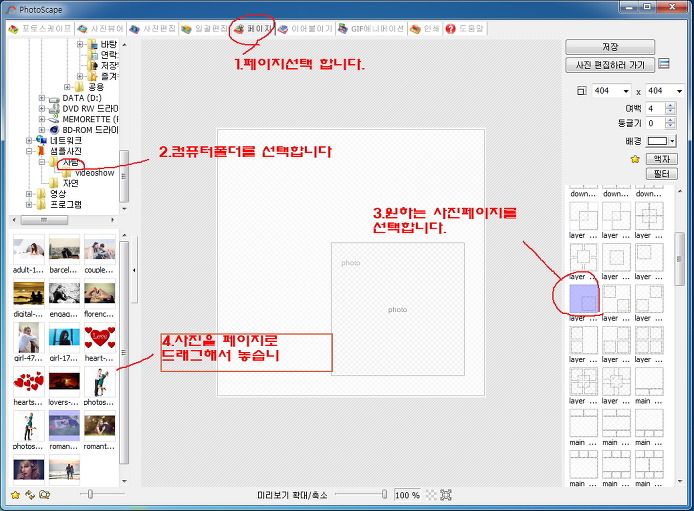The width and height of the screenshot is (694, 511).
Task: Collapse the 사람 folder node
Action: pyautogui.click(x=42, y=162)
